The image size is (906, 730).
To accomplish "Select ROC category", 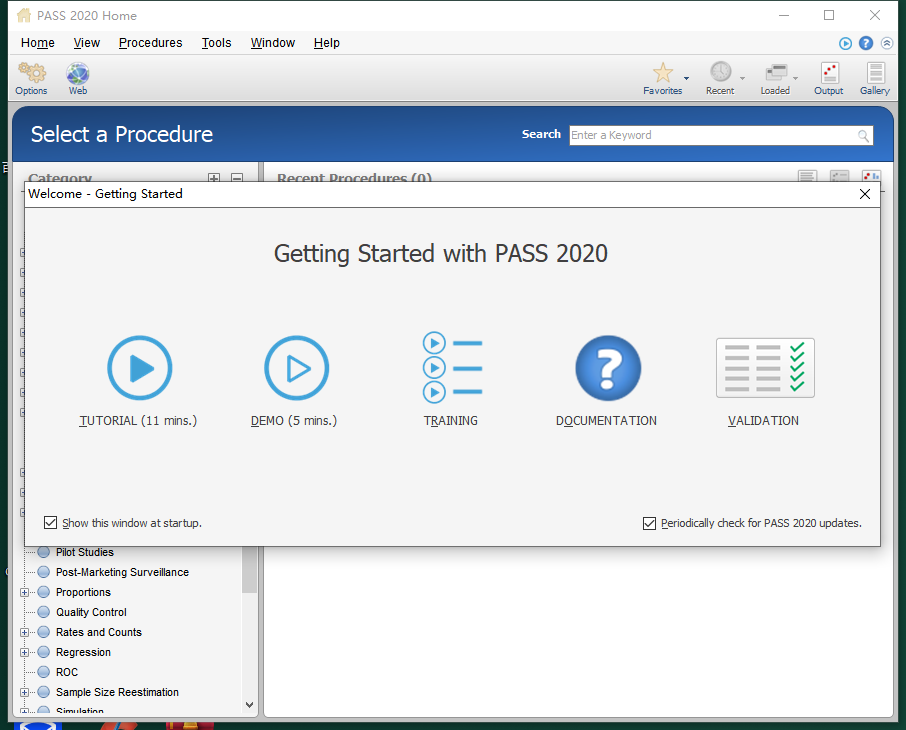I will click(66, 672).
